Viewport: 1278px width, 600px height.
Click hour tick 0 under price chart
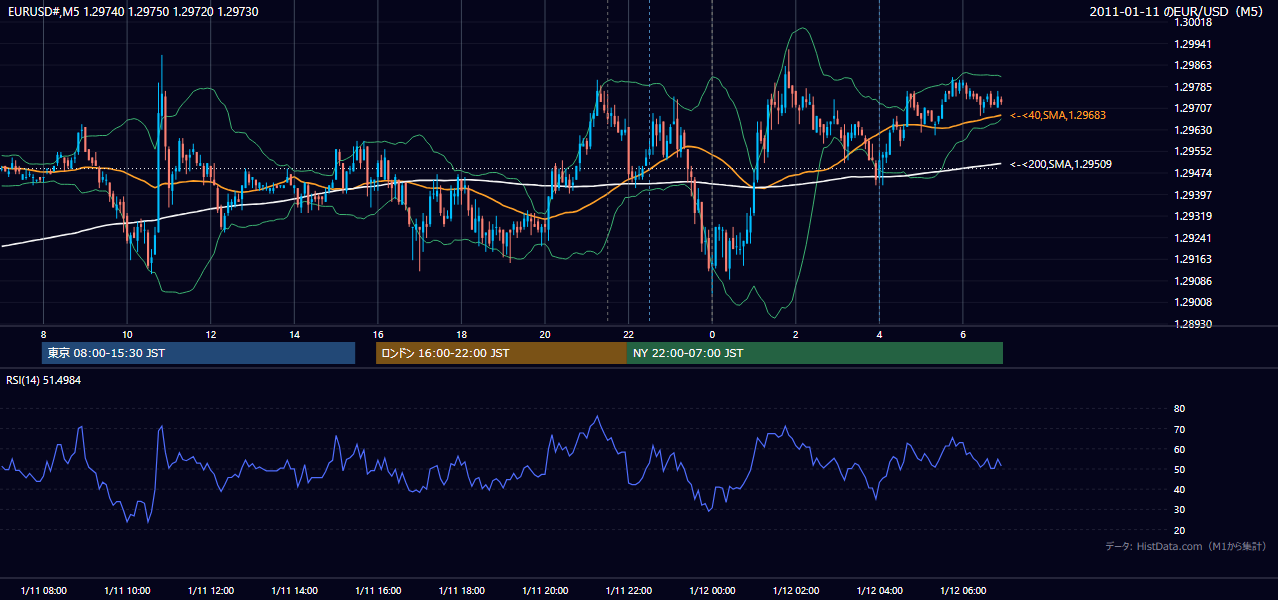point(712,334)
